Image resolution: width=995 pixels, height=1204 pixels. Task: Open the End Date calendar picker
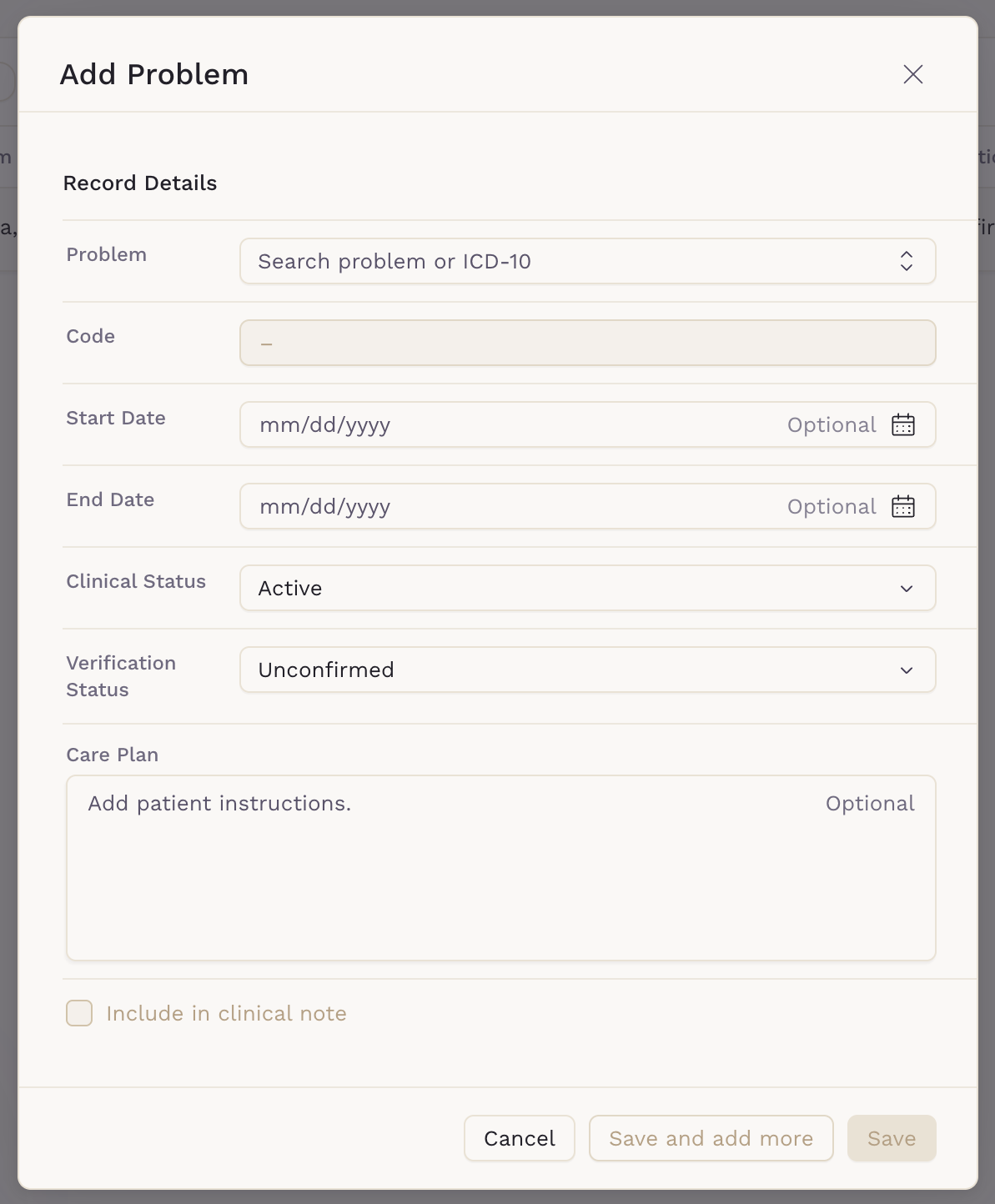pyautogui.click(x=903, y=506)
